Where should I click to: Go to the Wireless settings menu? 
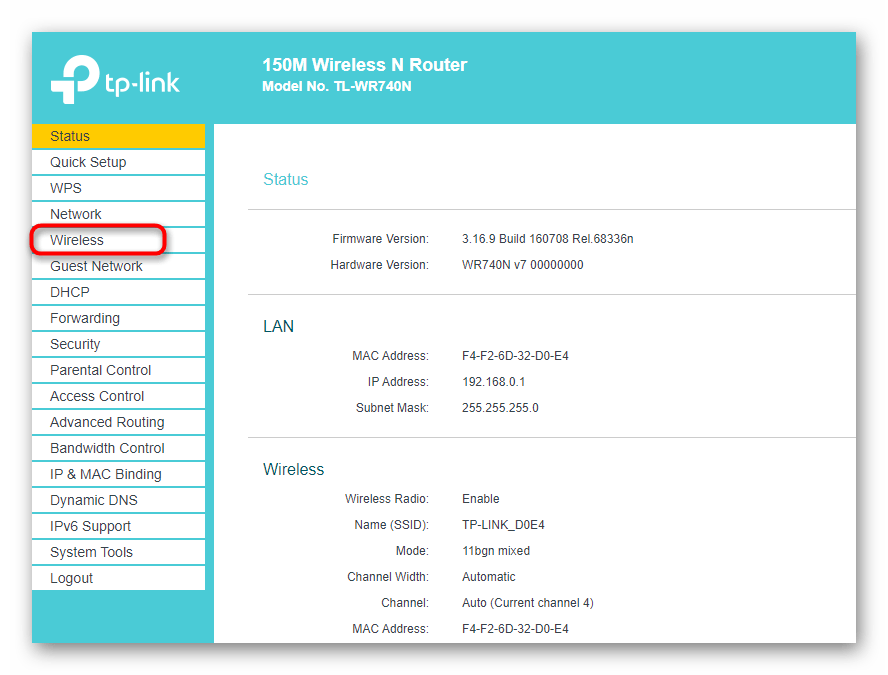pyautogui.click(x=118, y=241)
